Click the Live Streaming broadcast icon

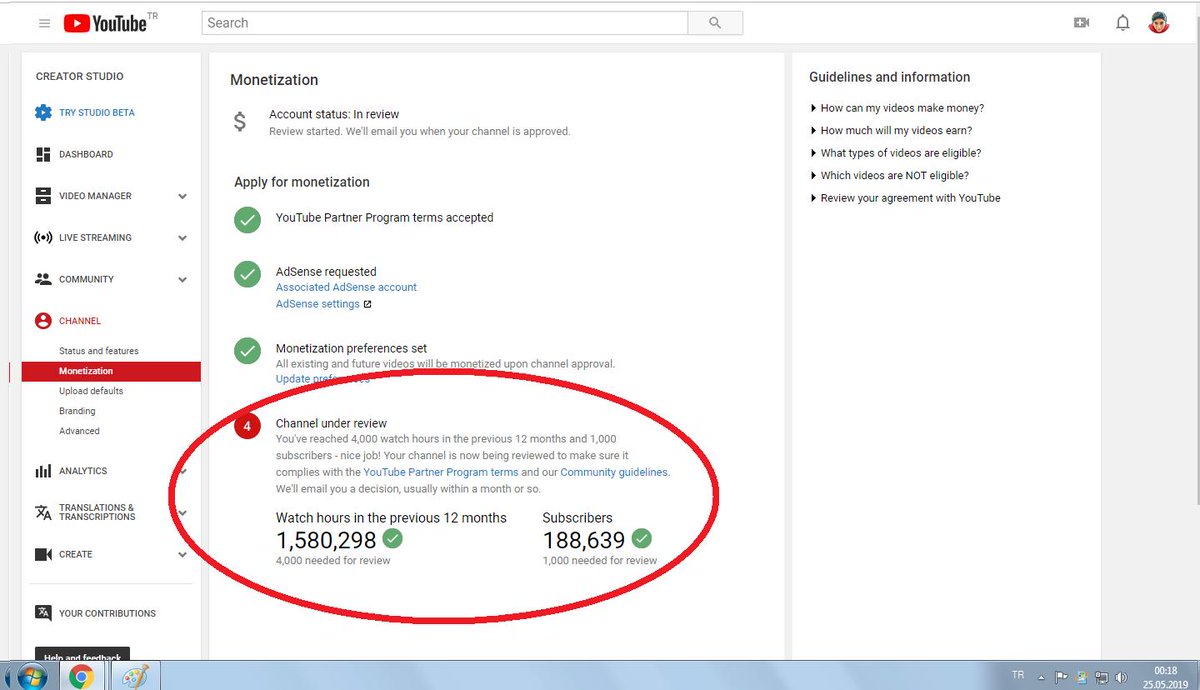point(43,238)
